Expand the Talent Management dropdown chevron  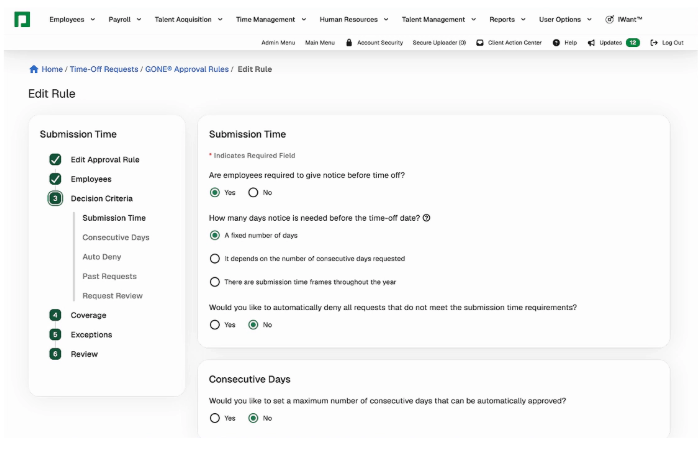click(474, 19)
